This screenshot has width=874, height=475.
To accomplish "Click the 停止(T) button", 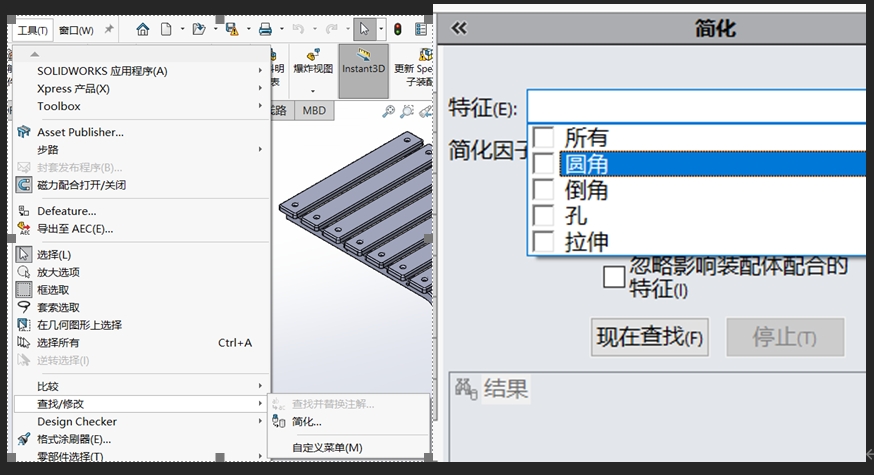I will point(785,337).
